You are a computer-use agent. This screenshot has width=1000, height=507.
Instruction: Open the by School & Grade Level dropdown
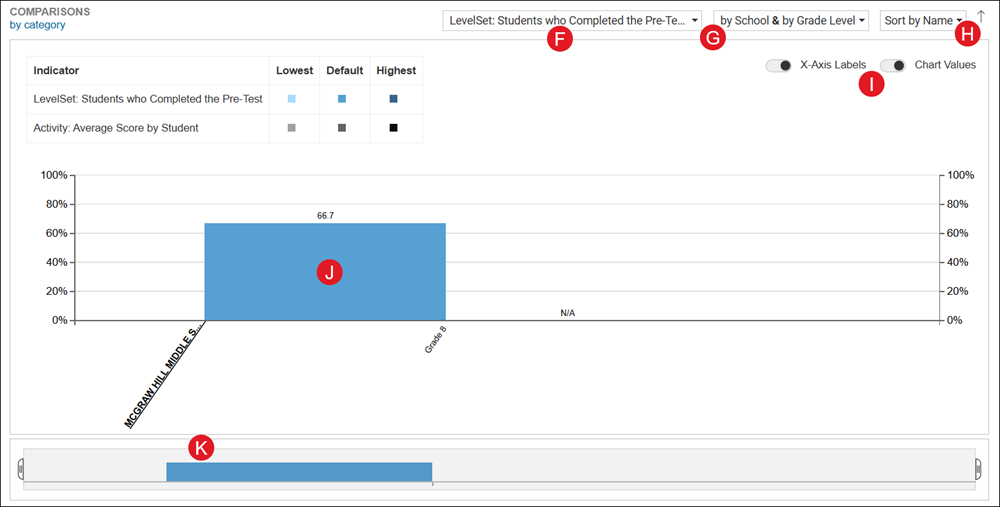791,20
